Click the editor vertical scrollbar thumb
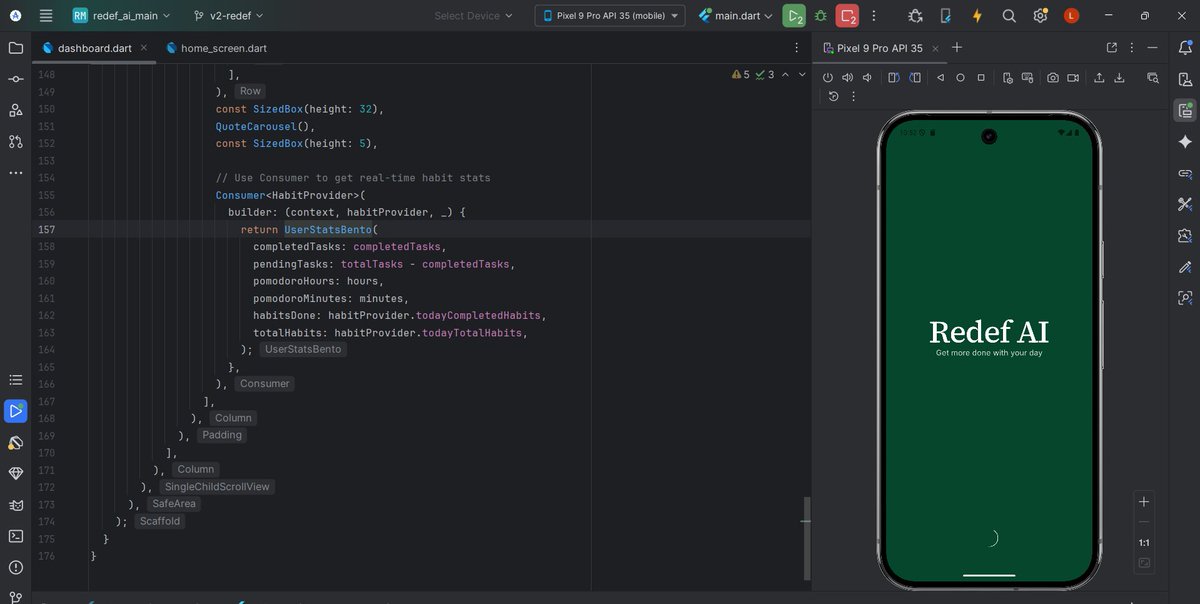The image size is (1200, 604). click(806, 538)
